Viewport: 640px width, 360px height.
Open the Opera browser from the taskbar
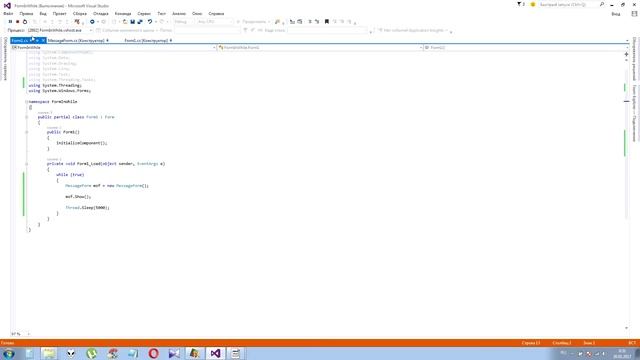[153, 353]
